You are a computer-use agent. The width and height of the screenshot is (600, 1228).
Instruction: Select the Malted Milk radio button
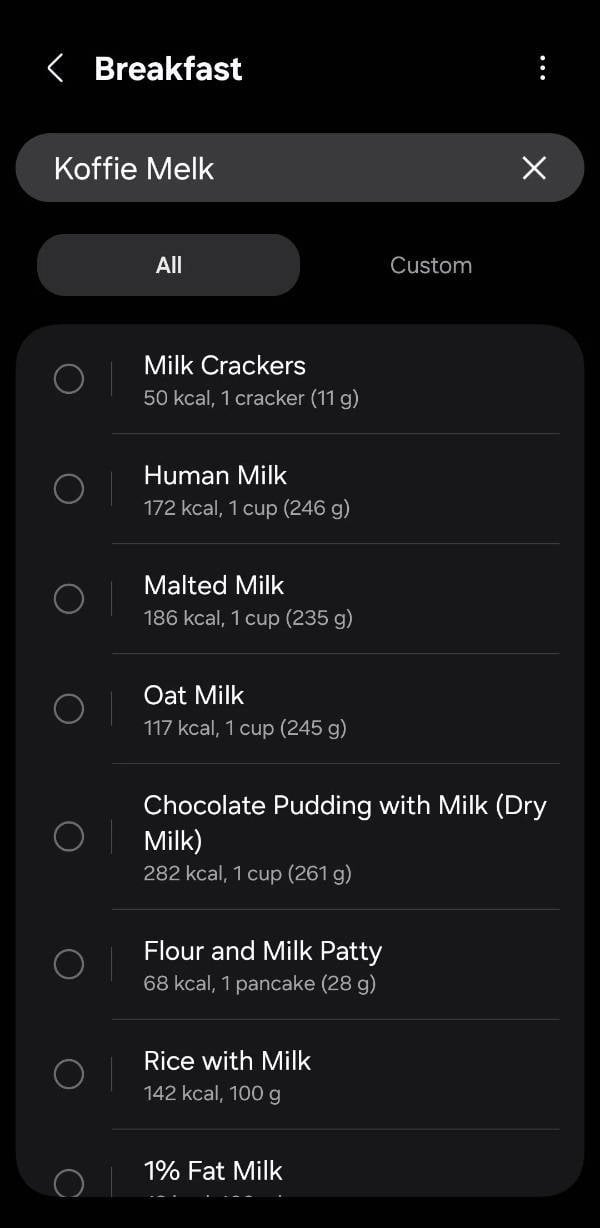tap(68, 599)
